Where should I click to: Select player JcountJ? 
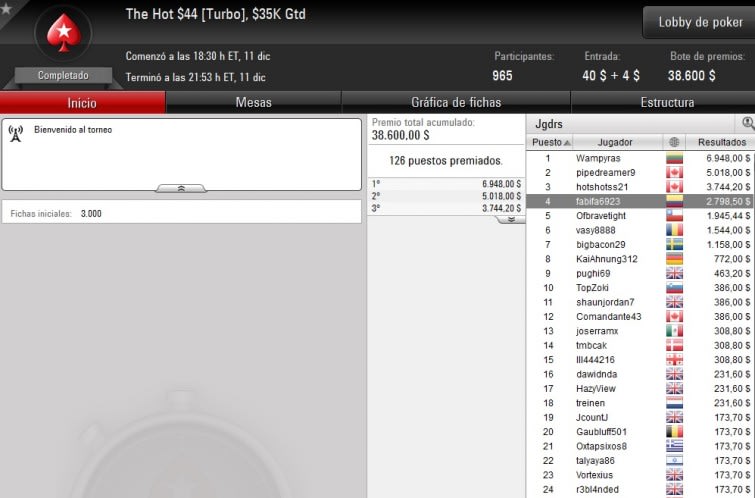(x=640, y=418)
